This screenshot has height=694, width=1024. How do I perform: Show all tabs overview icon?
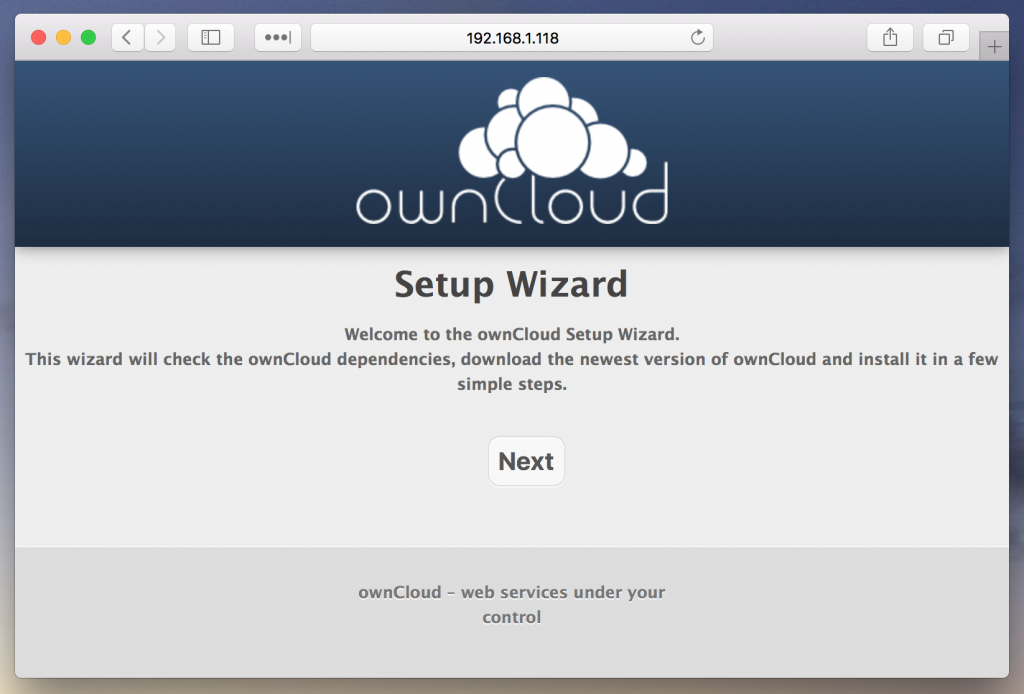point(946,37)
